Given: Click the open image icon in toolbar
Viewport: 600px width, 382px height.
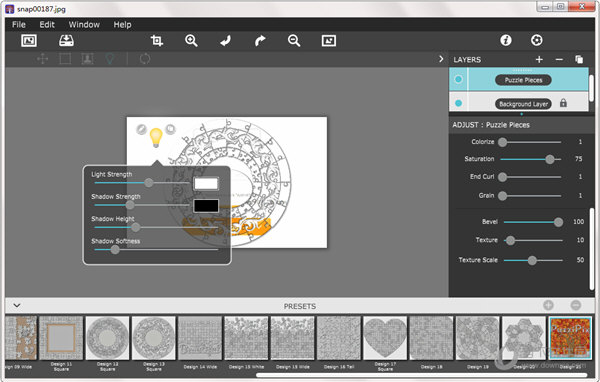Looking at the screenshot, I should point(29,41).
